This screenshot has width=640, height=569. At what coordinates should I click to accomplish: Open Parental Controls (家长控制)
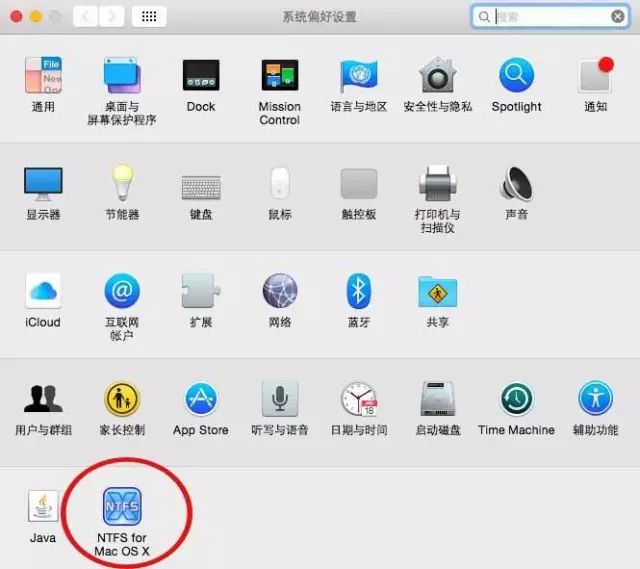[x=122, y=400]
